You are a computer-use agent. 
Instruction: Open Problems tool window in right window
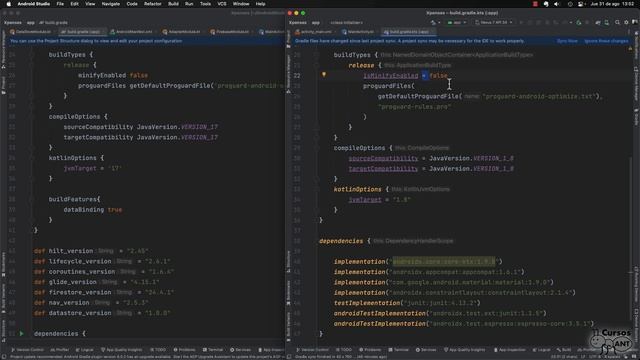[370, 350]
